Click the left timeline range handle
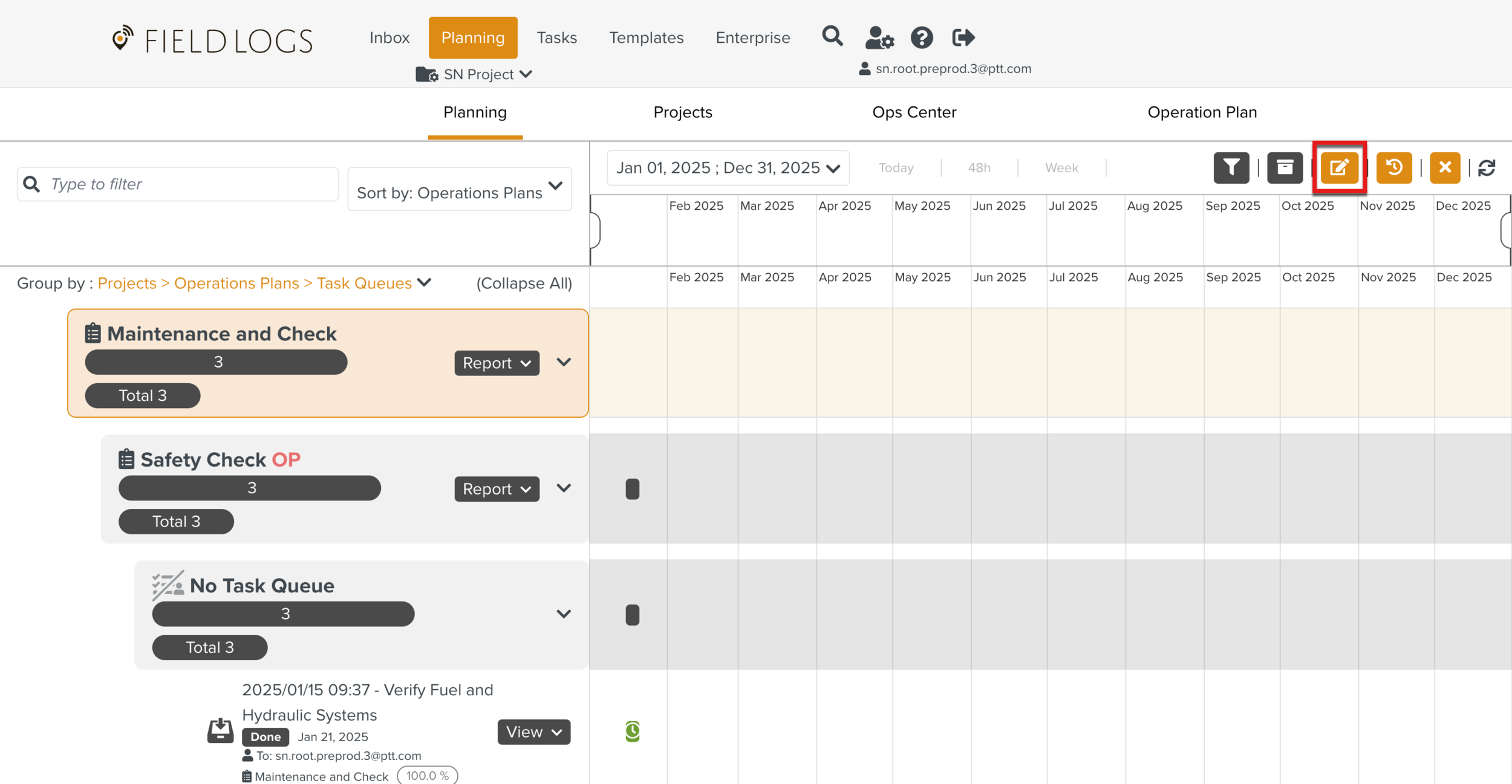The image size is (1512, 784). [595, 230]
